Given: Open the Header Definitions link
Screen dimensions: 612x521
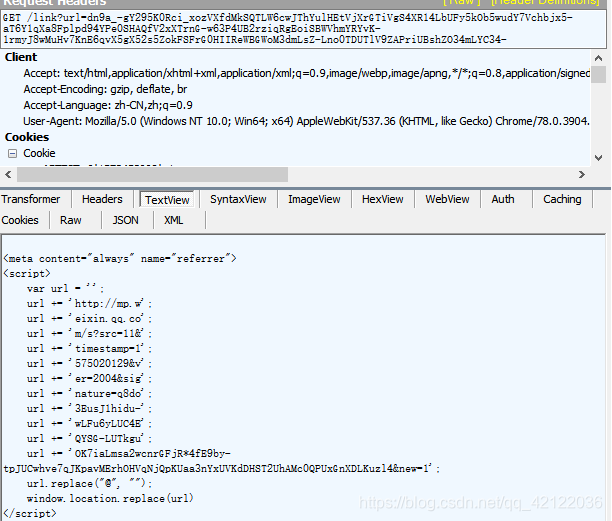Looking at the screenshot, I should pos(545,2).
